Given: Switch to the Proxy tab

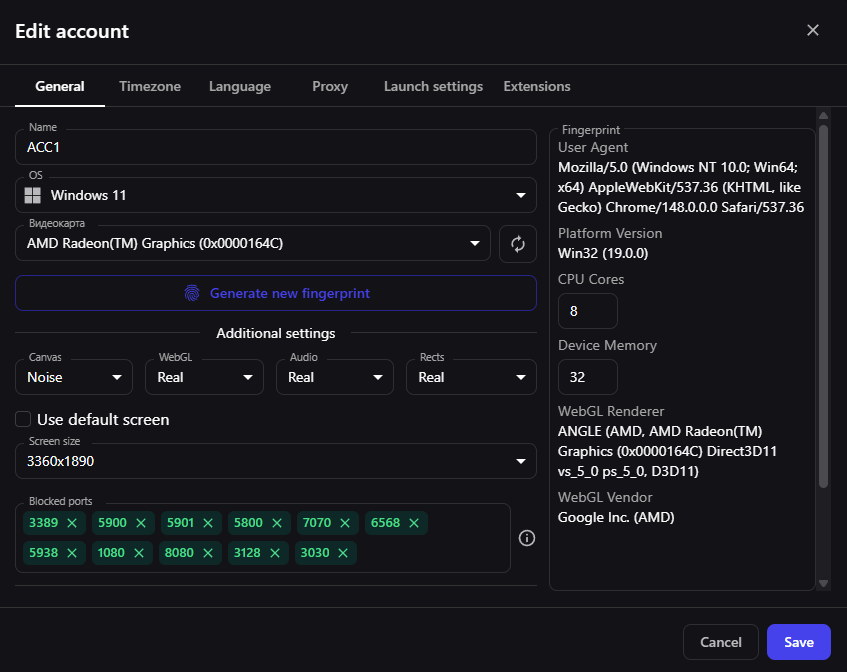Looking at the screenshot, I should (x=330, y=86).
